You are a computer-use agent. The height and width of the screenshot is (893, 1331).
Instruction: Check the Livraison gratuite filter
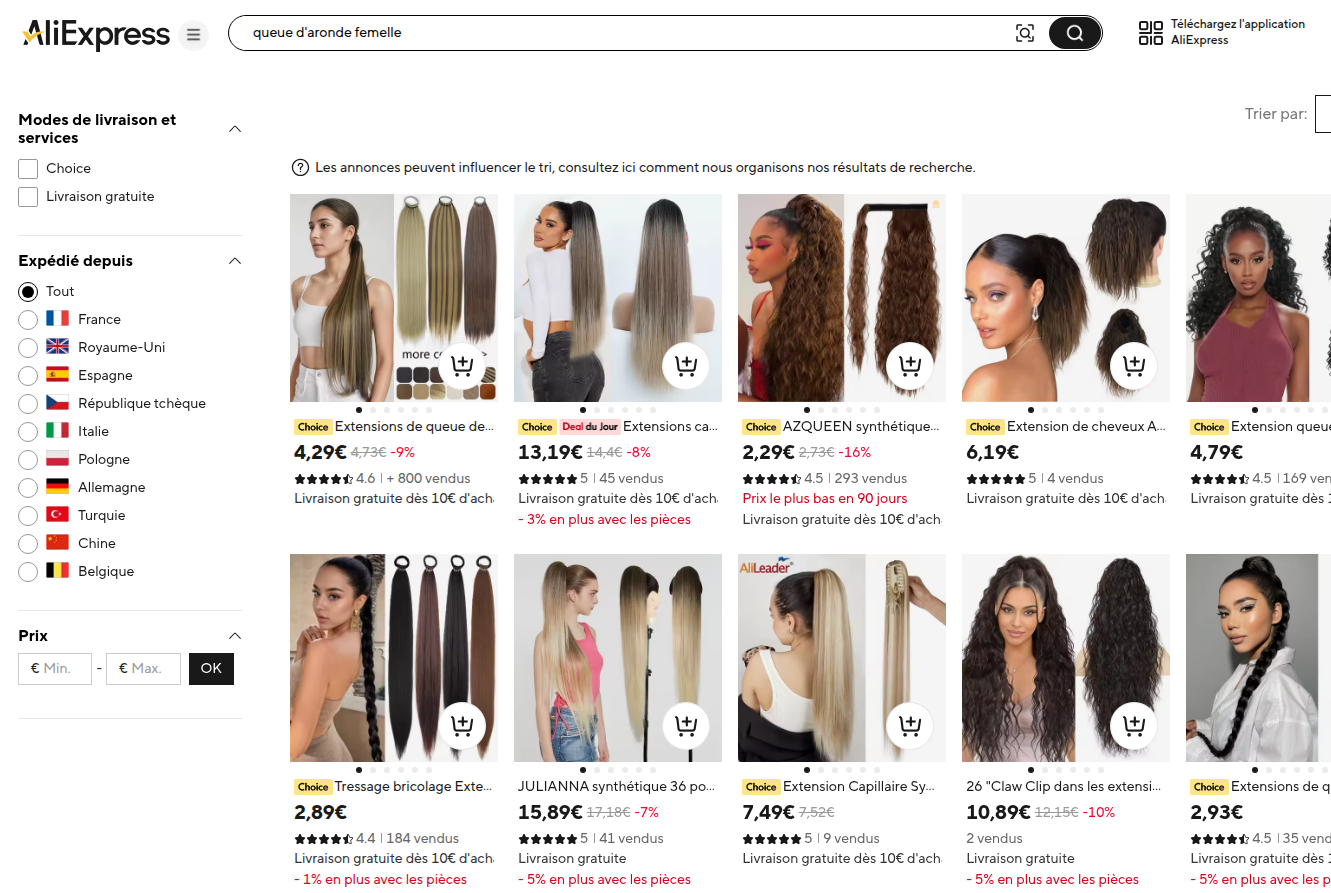click(x=28, y=196)
